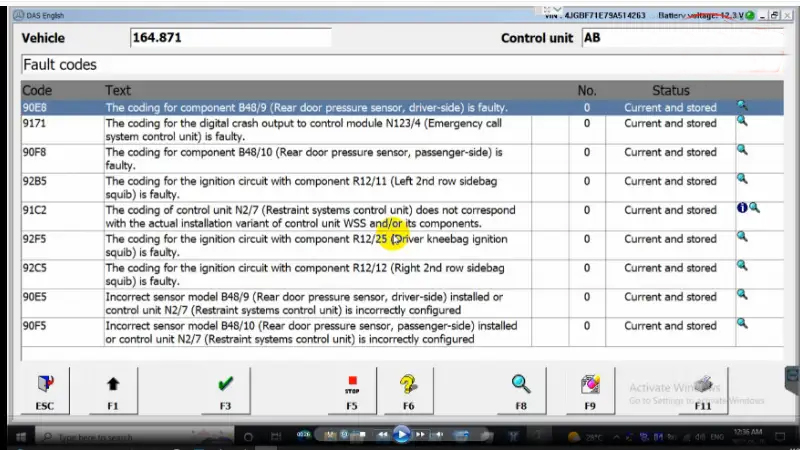This screenshot has height=450, width=800.
Task: Click the F5 stop button
Action: click(x=352, y=390)
